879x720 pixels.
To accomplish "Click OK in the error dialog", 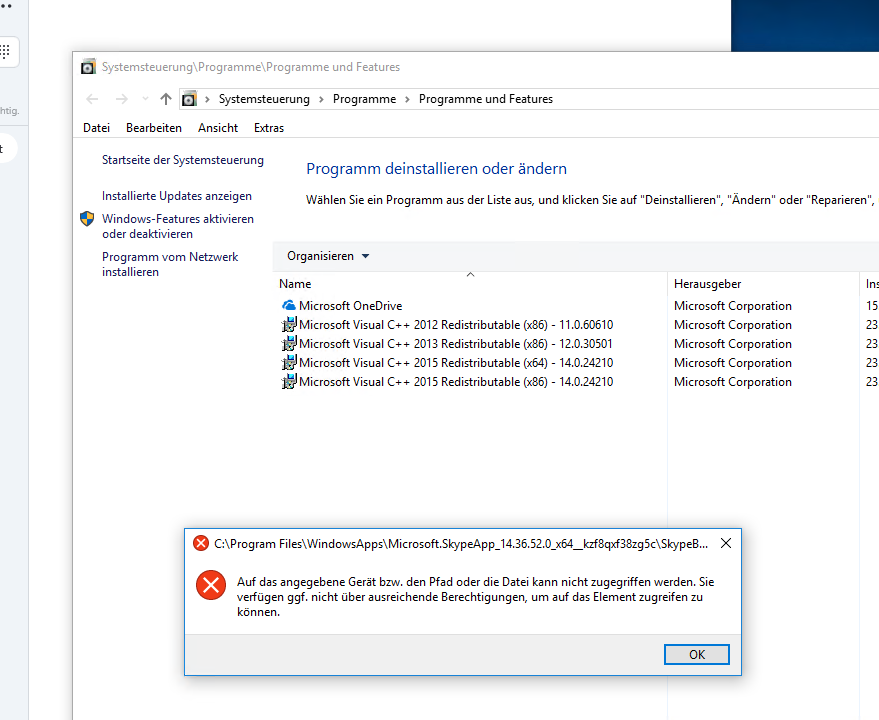I will (697, 654).
